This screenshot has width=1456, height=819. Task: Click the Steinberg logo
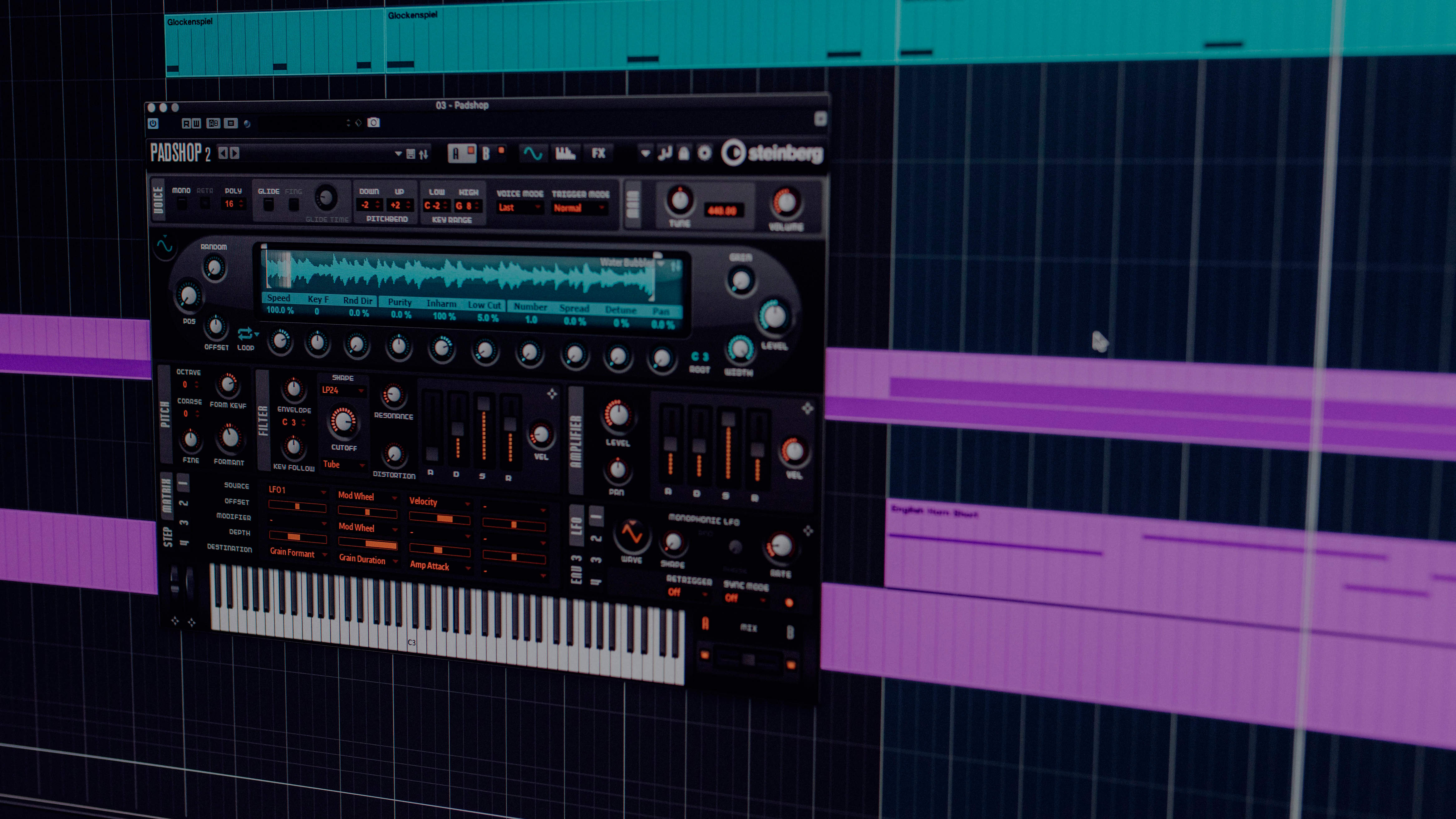coord(772,153)
